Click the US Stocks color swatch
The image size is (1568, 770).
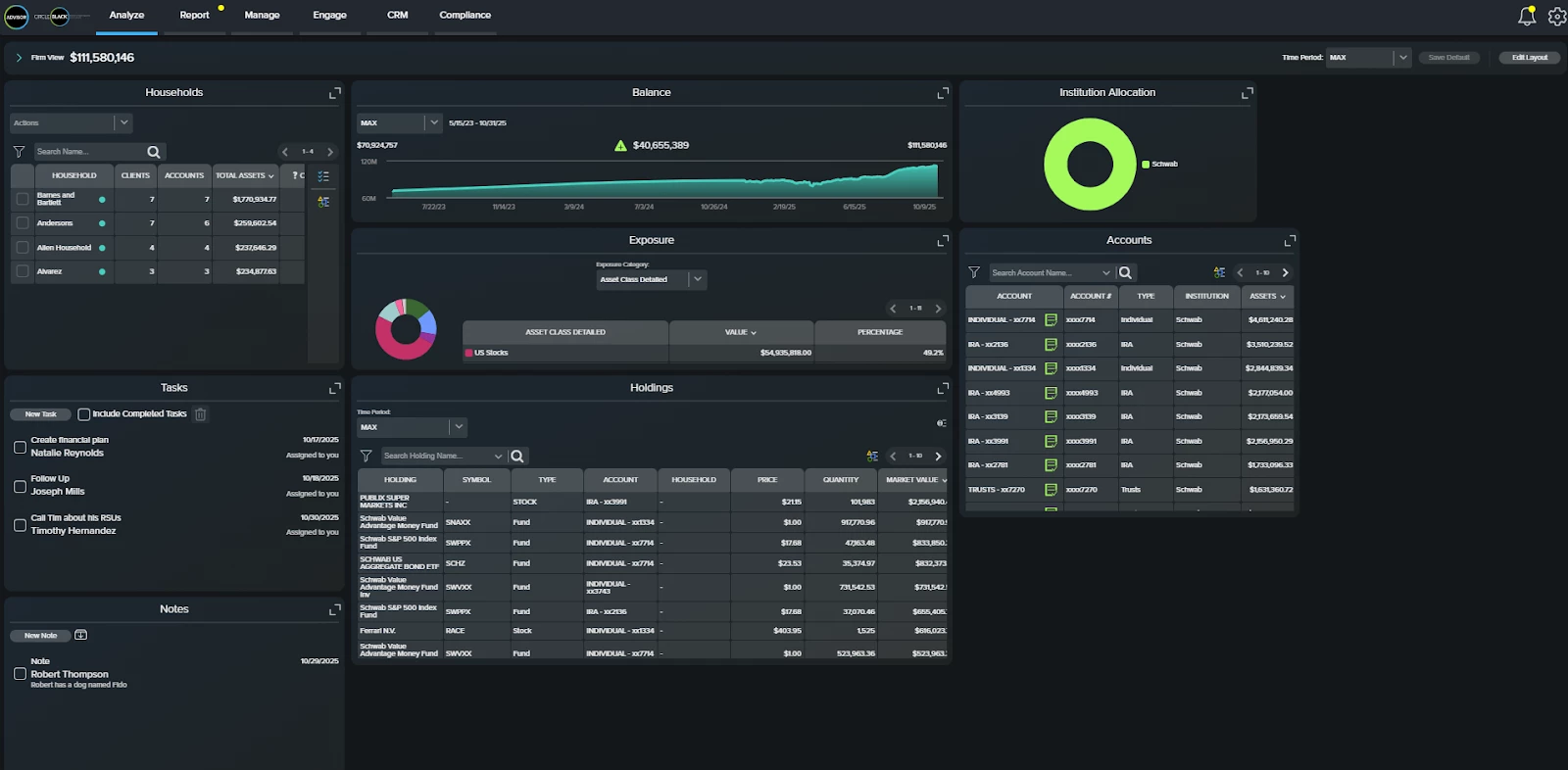[469, 353]
